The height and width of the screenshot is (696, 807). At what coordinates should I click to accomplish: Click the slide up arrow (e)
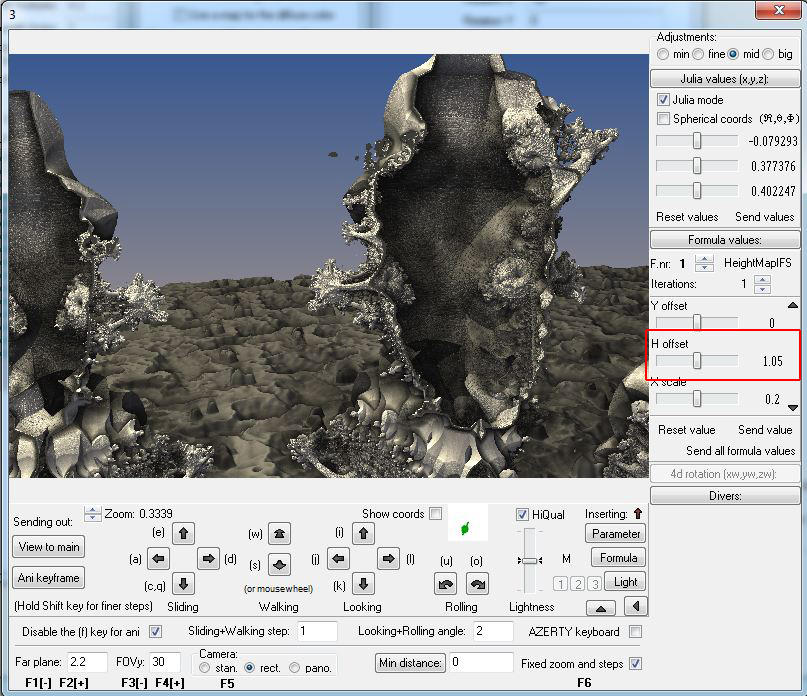pos(183,533)
